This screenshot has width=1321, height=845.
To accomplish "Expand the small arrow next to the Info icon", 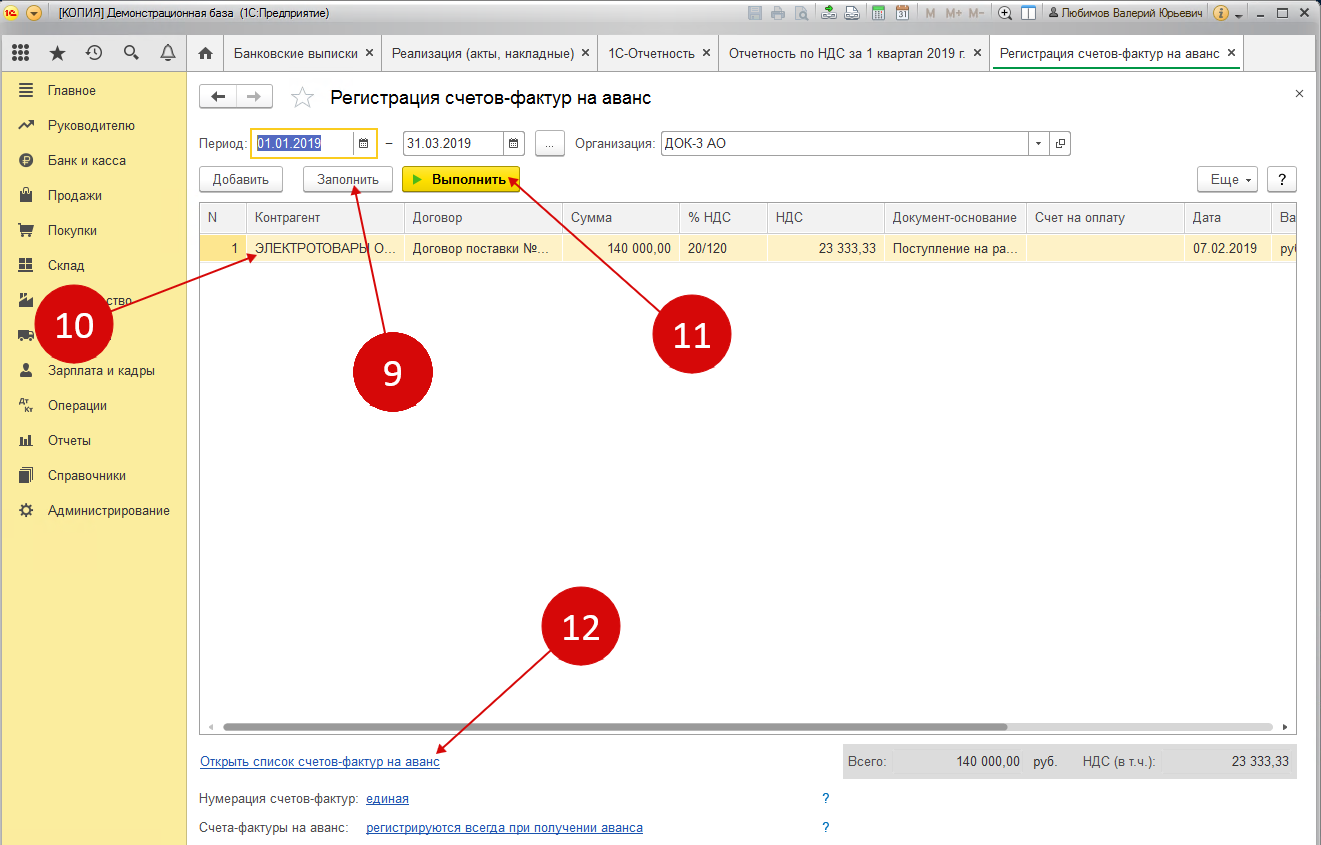I will coord(1238,15).
